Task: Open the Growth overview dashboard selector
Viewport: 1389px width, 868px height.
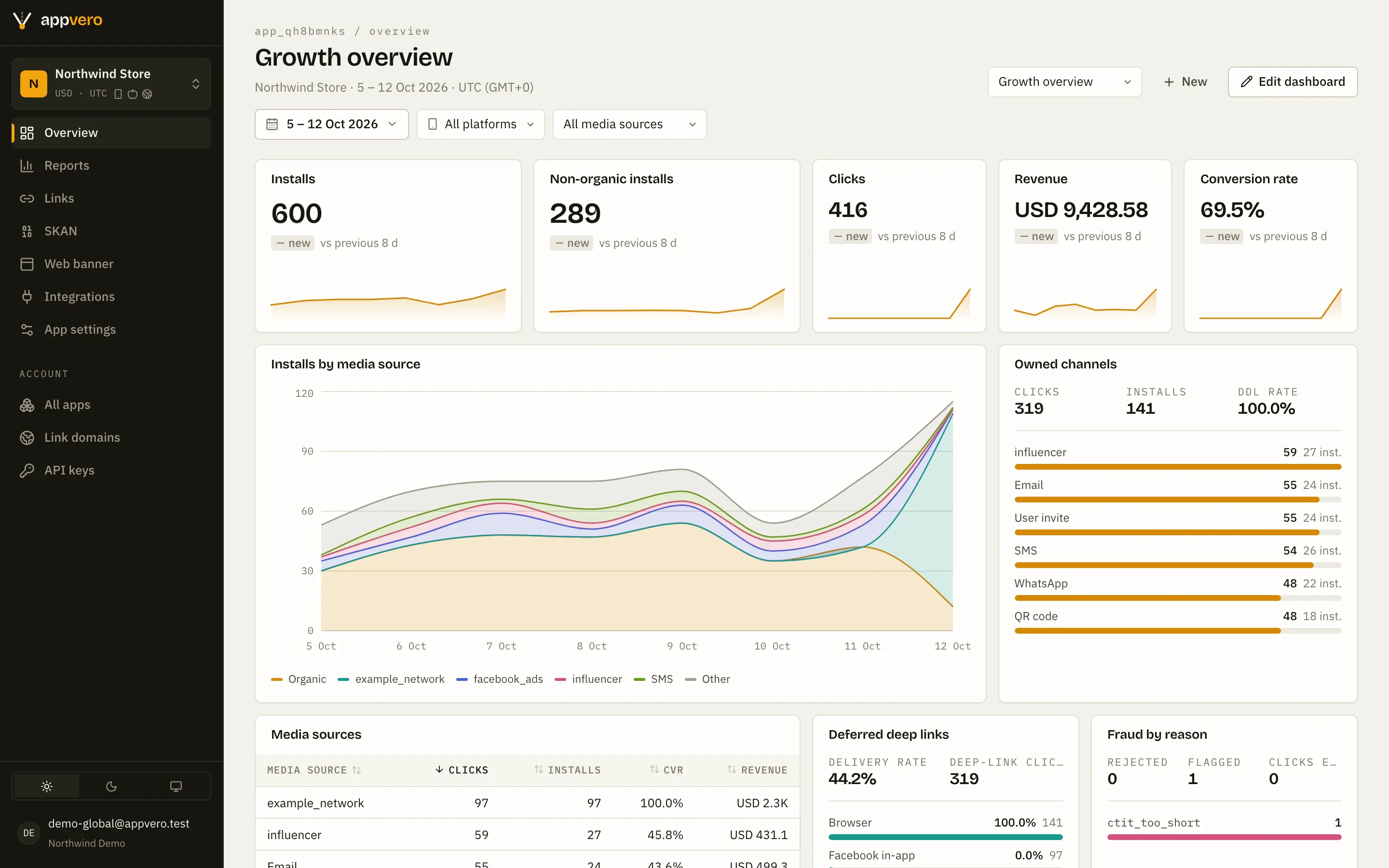Action: 1065,82
